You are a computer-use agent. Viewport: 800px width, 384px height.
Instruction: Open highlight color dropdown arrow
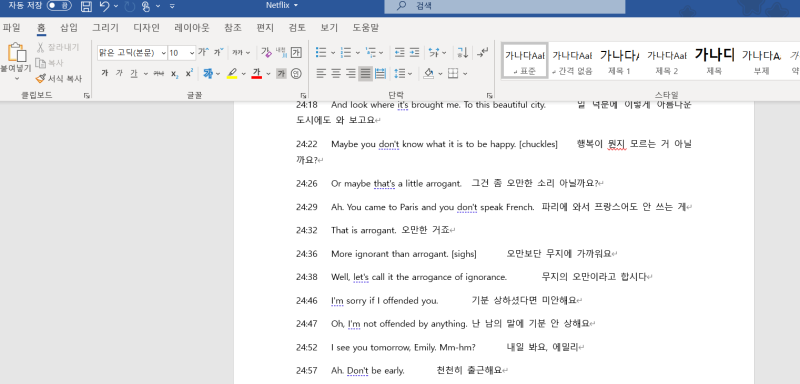click(x=243, y=74)
